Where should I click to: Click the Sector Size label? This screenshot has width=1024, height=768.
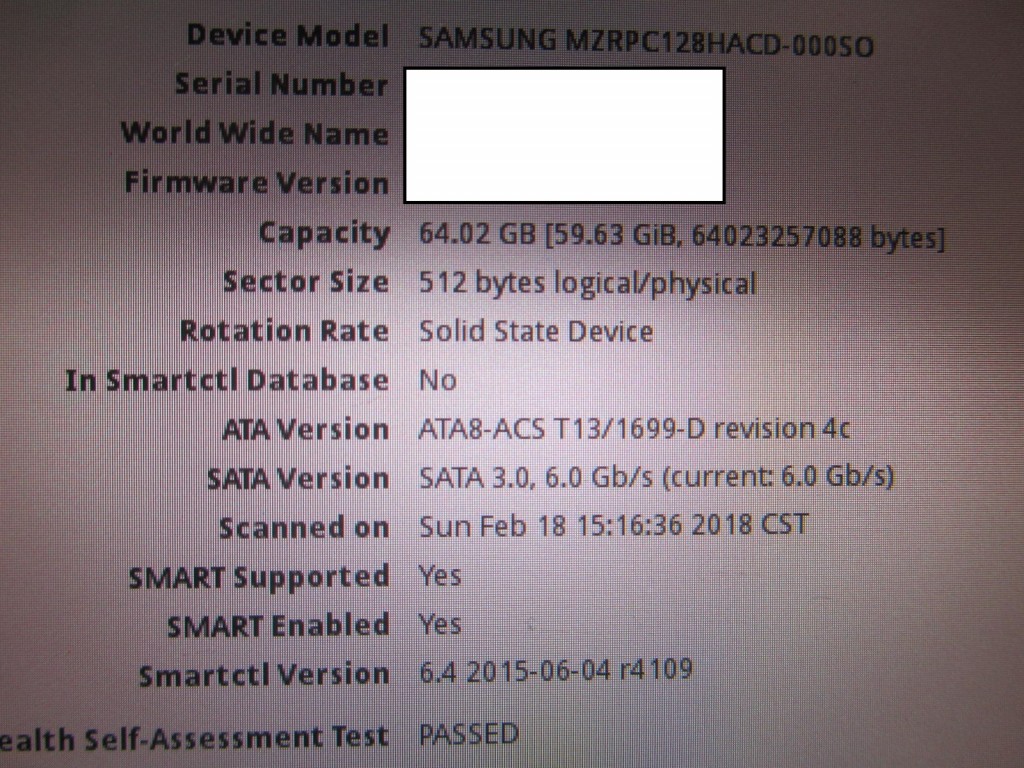(306, 281)
